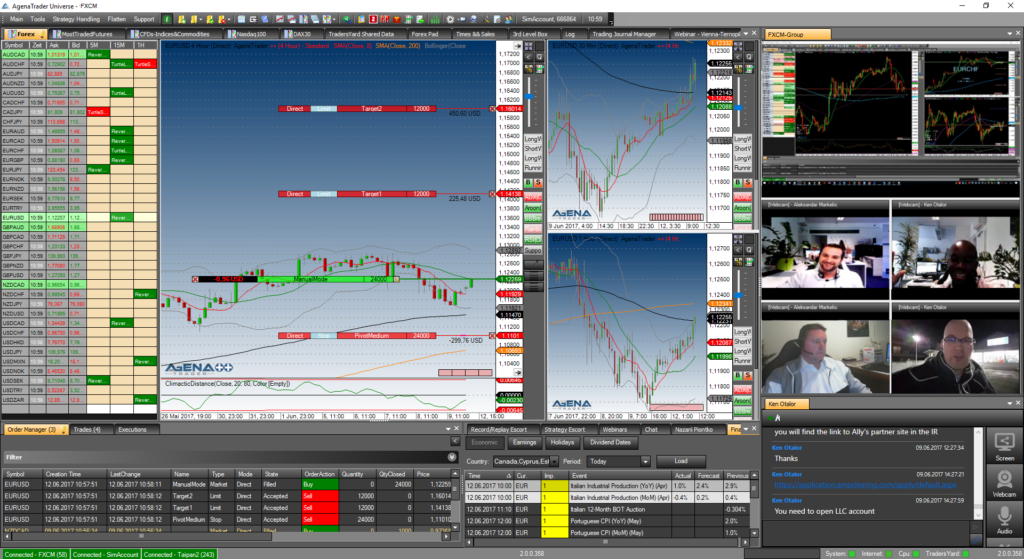Viewport: 1024px width, 559px height.
Task: Adjust the zoom slider beside the lower right chart
Action: pyautogui.click(x=739, y=295)
